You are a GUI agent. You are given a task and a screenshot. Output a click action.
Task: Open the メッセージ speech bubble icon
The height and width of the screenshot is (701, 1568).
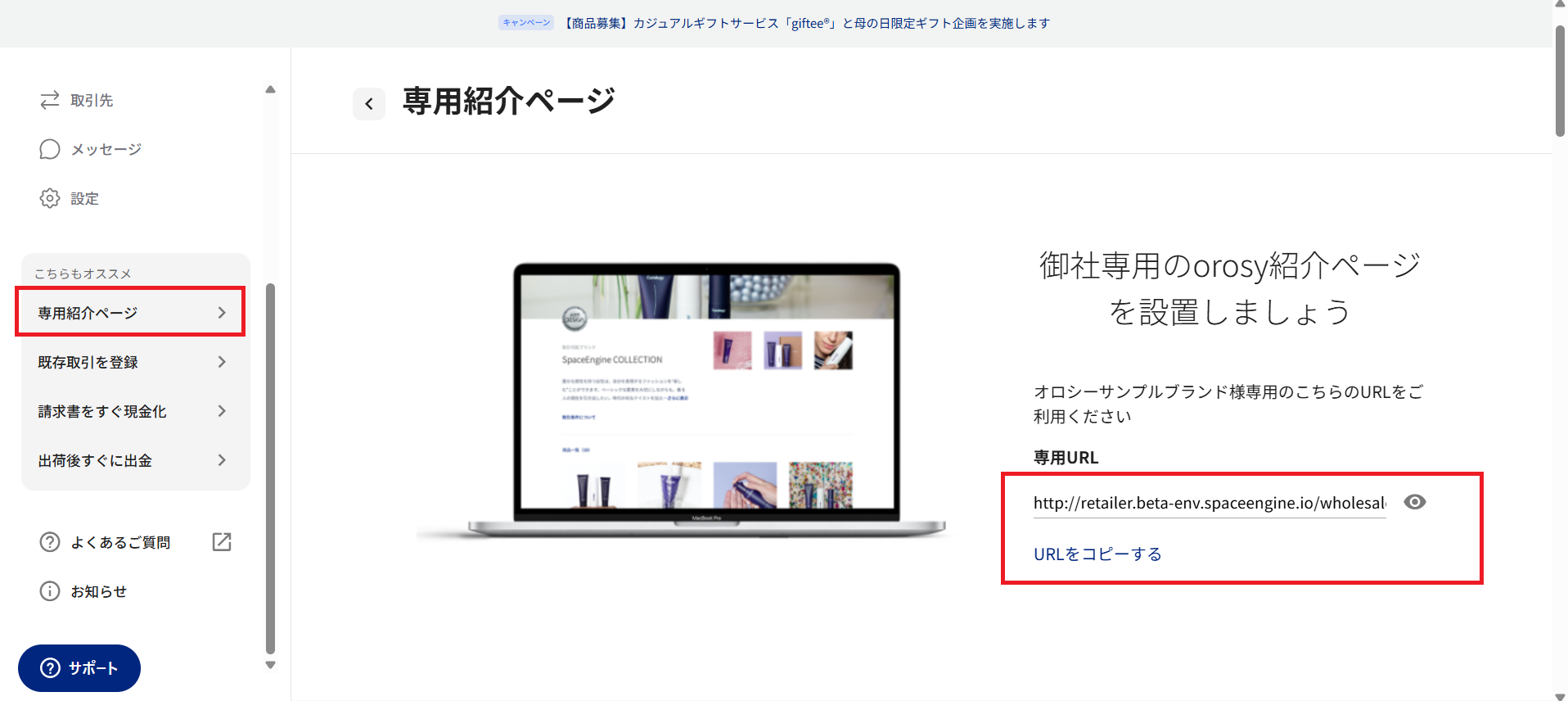50,149
